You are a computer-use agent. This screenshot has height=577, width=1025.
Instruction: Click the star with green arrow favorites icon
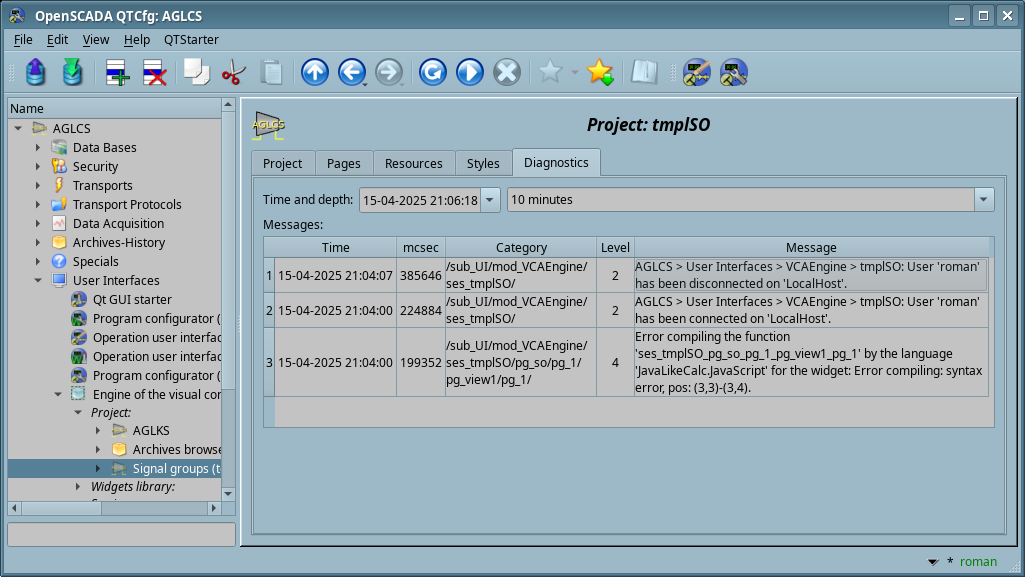pos(599,72)
